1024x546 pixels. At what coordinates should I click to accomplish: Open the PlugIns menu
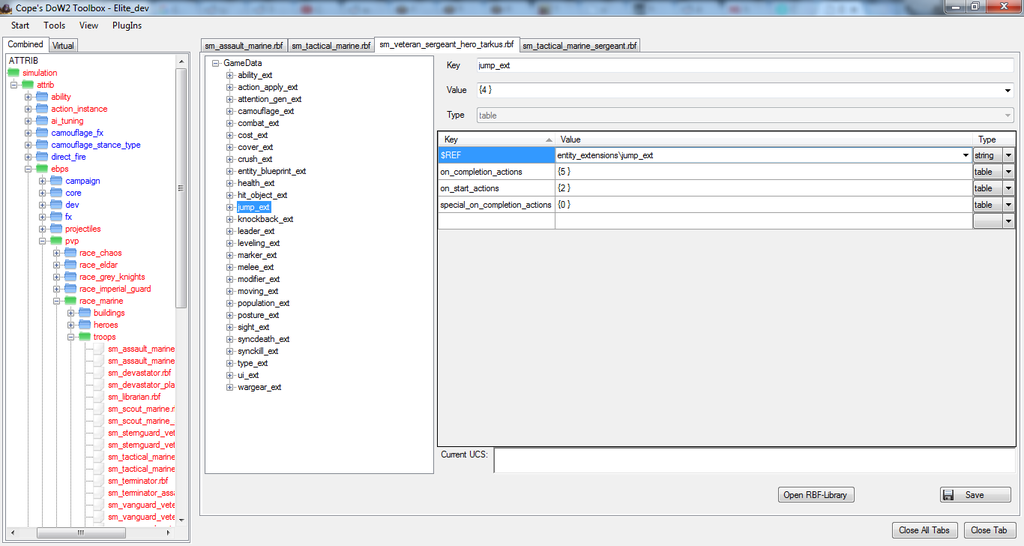(x=126, y=25)
